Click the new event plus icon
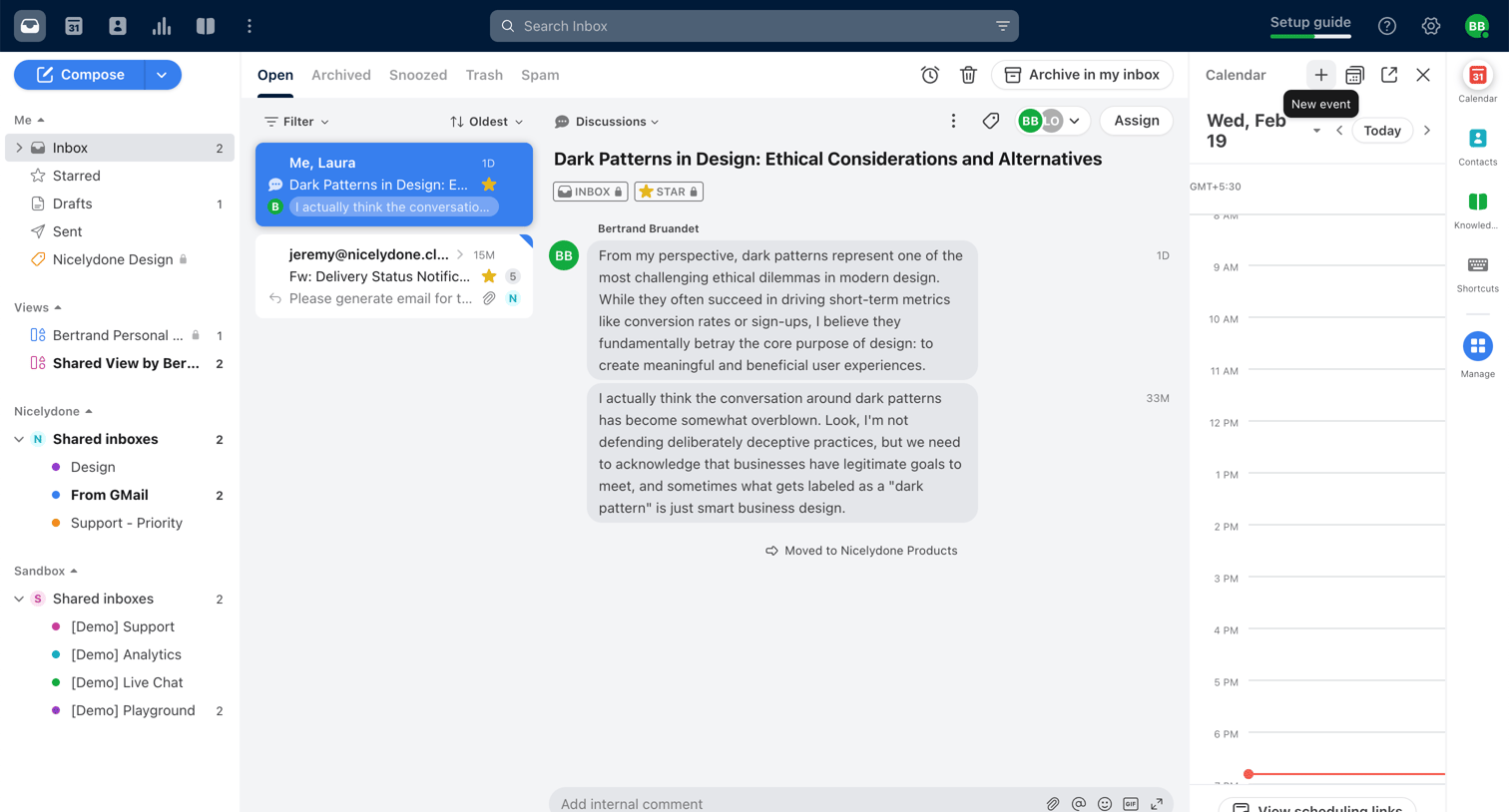Image resolution: width=1509 pixels, height=812 pixels. pyautogui.click(x=1320, y=75)
